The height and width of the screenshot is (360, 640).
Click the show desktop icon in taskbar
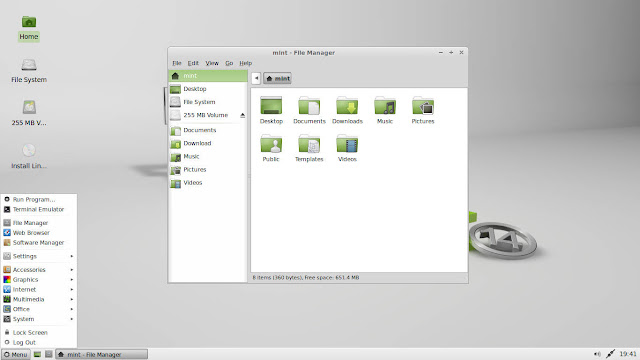coord(37,354)
